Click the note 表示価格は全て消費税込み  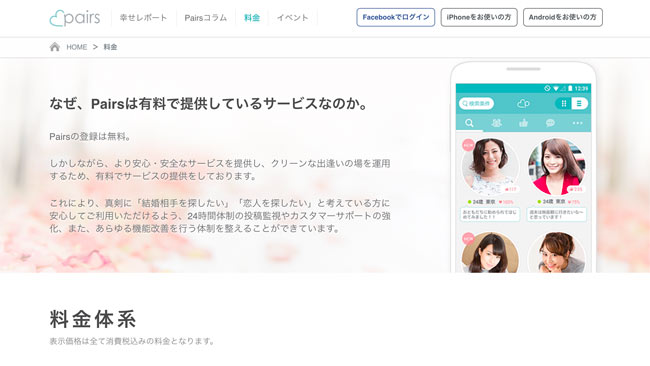click(x=132, y=341)
